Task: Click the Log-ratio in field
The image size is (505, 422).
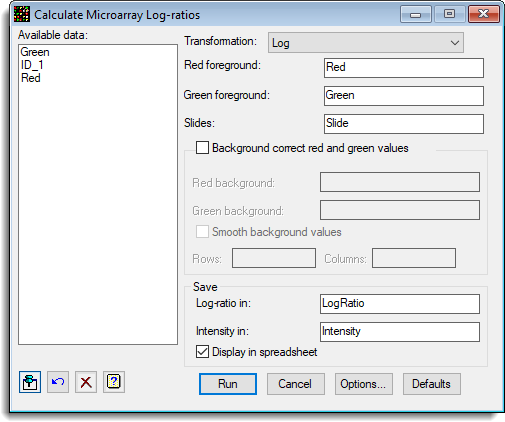Action: [400, 304]
